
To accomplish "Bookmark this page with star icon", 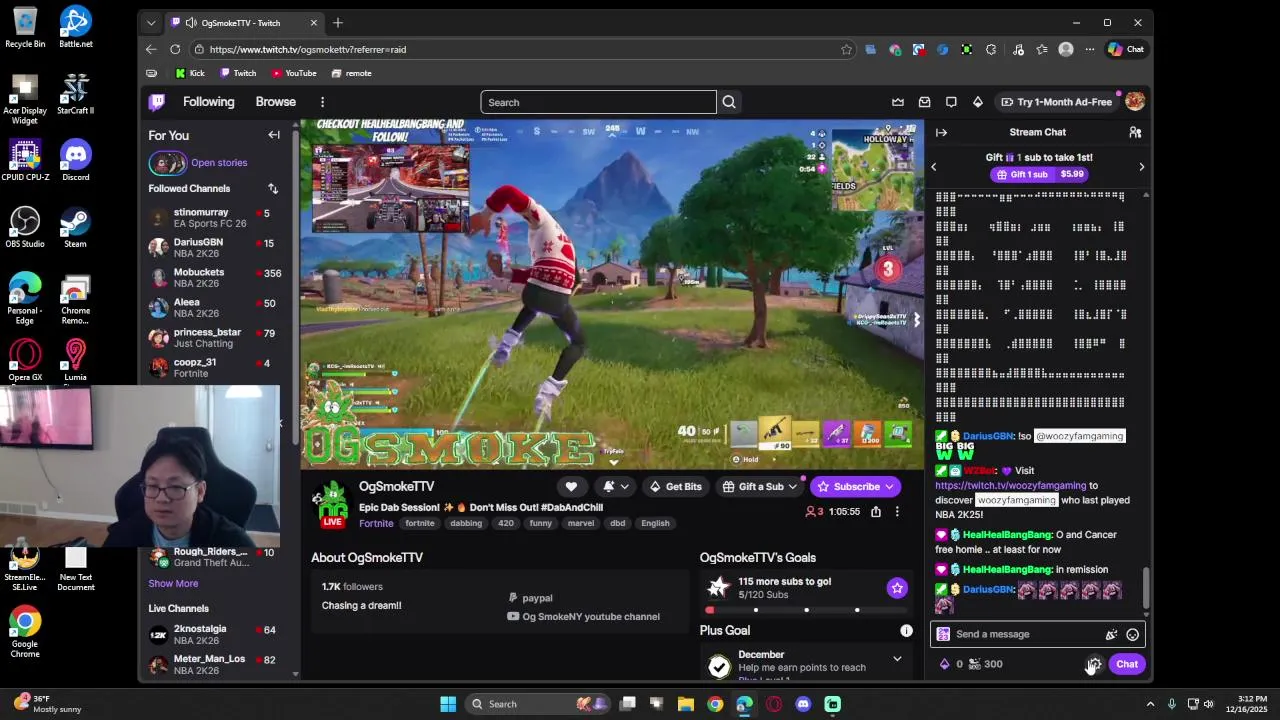I will click(846, 49).
